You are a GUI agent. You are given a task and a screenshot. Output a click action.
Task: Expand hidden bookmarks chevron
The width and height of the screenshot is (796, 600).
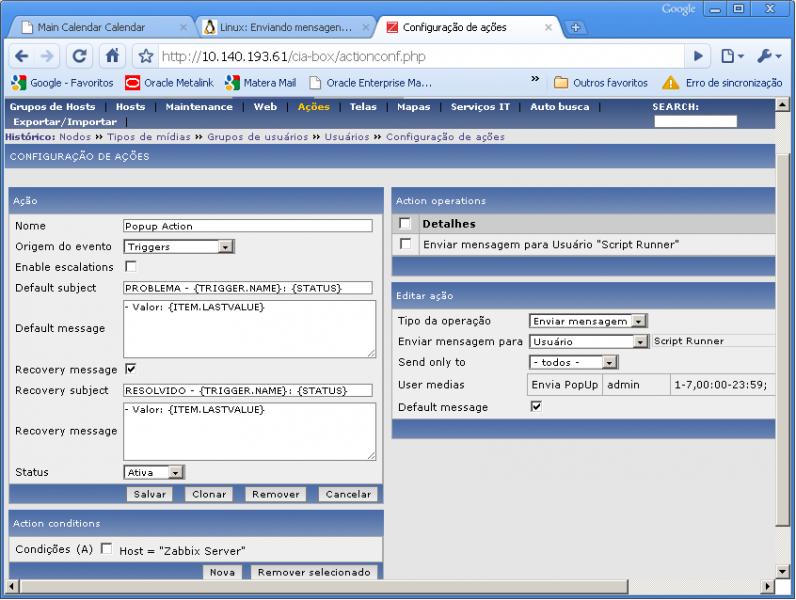[535, 79]
